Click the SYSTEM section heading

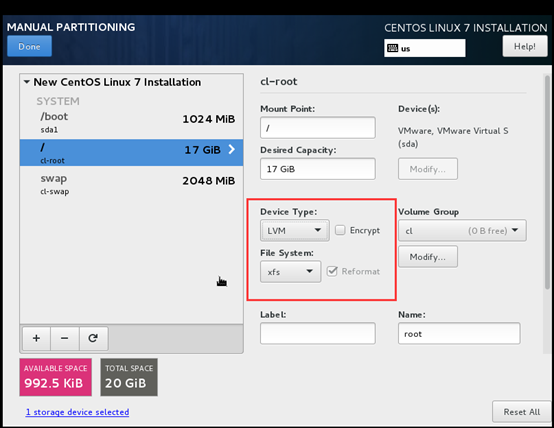58,101
